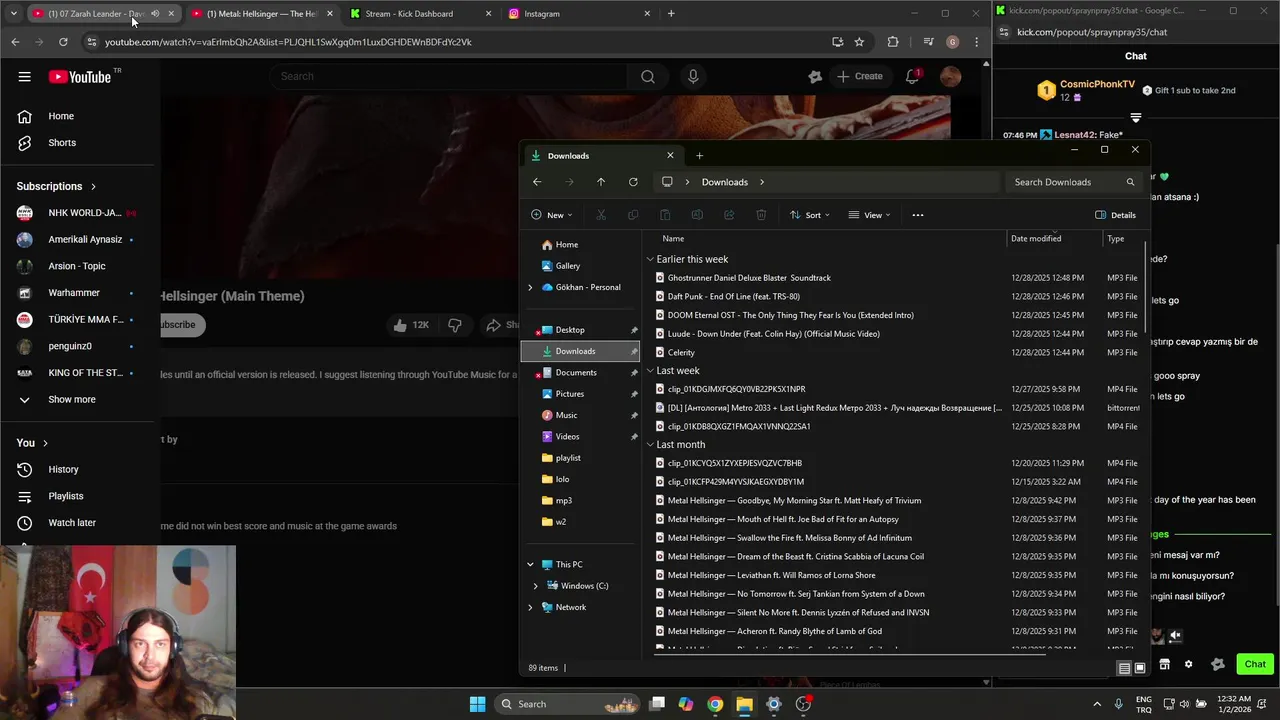Open the View dropdown in File Explorer
This screenshot has width=1280, height=720.
[x=869, y=215]
